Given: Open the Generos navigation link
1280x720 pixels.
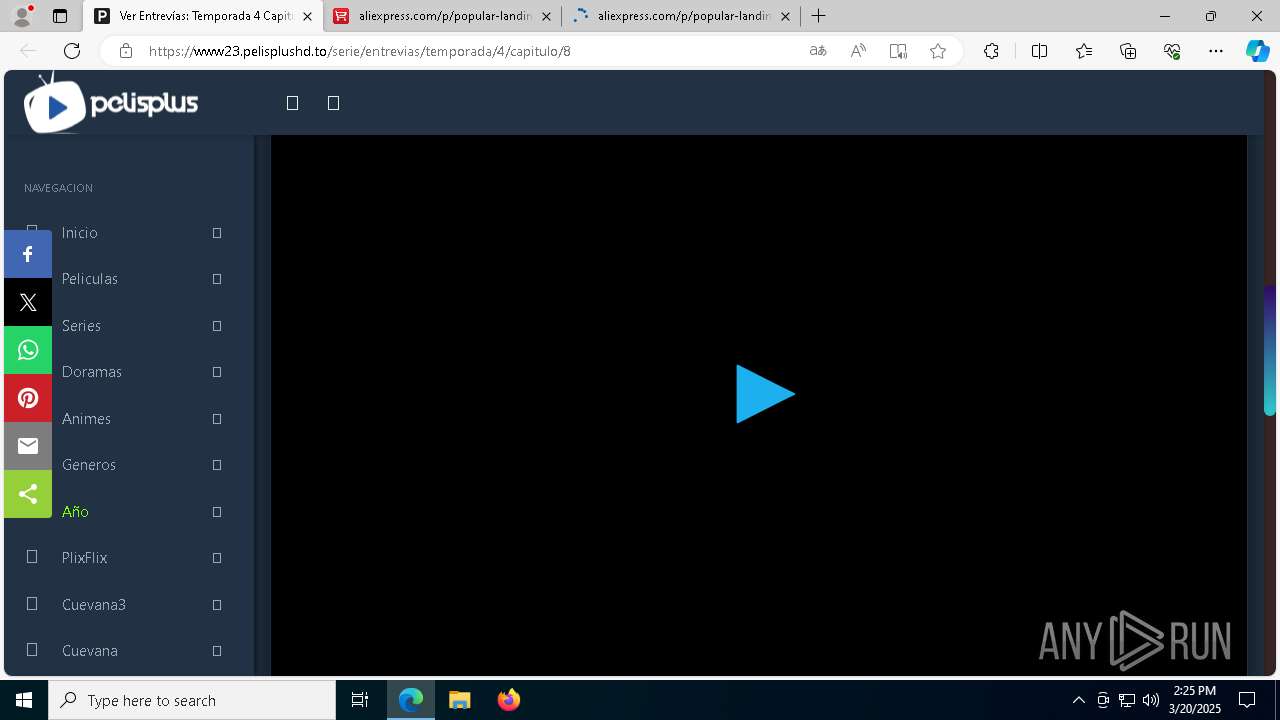Looking at the screenshot, I should tap(89, 465).
